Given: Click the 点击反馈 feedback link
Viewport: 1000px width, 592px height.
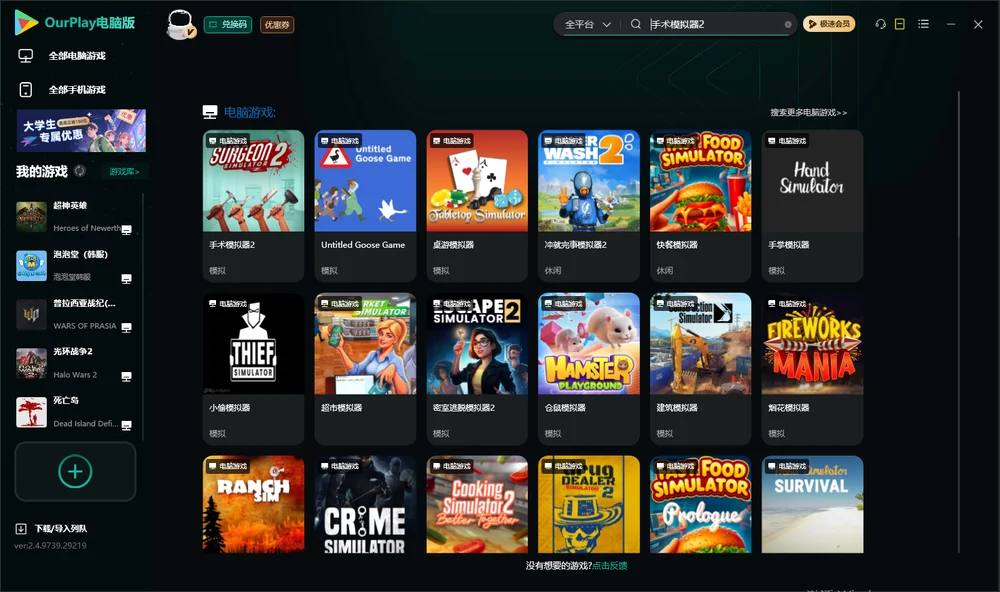Looking at the screenshot, I should [x=610, y=565].
